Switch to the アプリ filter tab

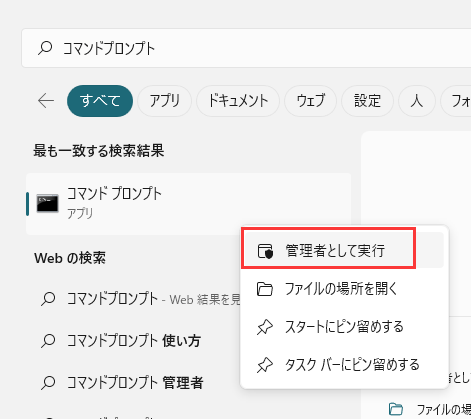(165, 101)
